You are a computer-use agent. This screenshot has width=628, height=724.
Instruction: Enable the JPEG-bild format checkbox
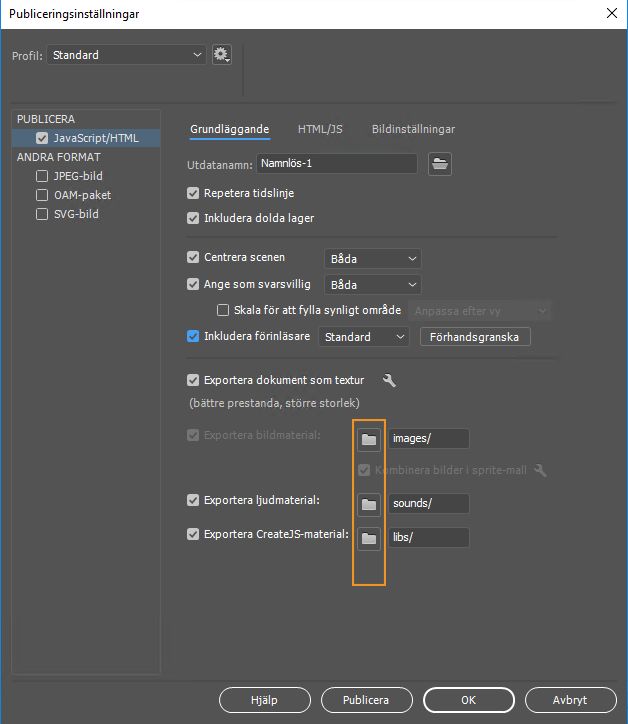42,176
